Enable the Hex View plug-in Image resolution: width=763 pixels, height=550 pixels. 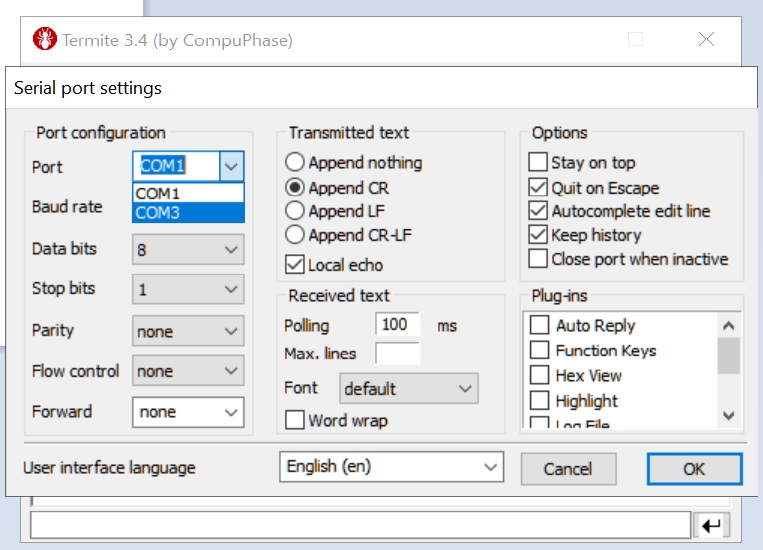pos(540,376)
